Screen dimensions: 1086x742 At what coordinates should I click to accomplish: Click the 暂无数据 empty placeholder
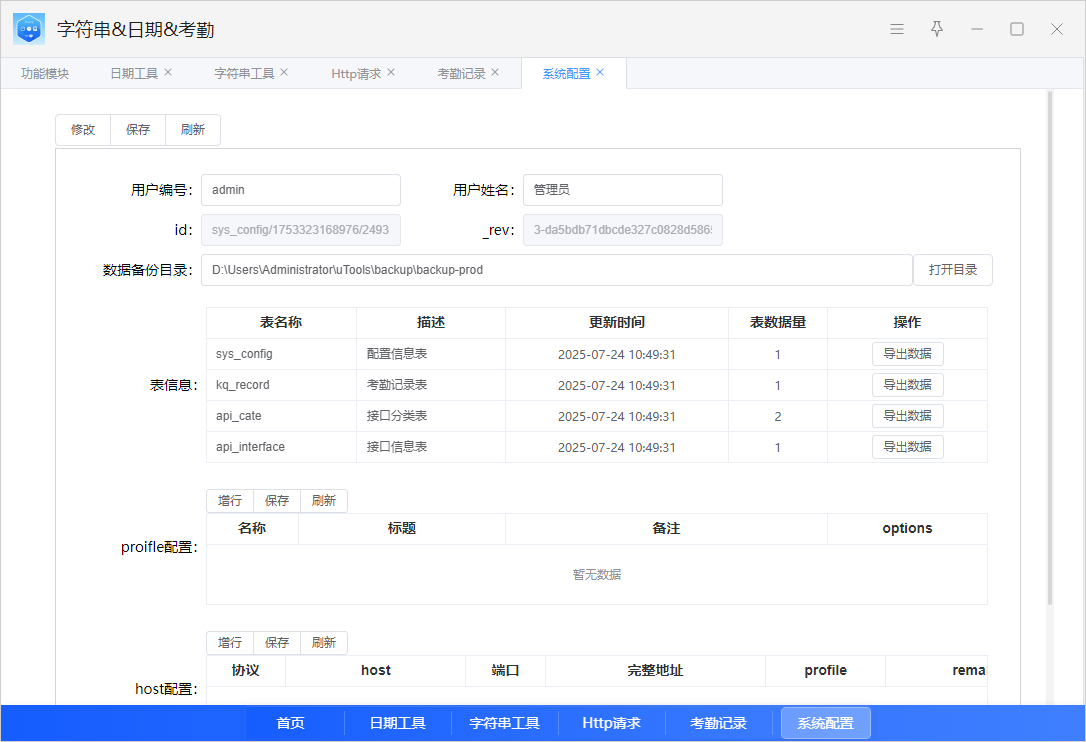597,574
